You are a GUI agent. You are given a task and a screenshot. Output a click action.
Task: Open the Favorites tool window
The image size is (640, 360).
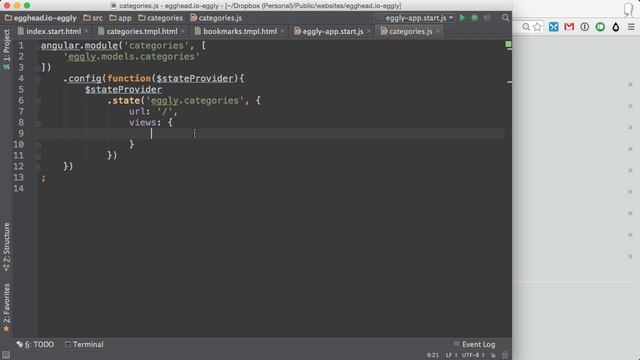pos(6,307)
